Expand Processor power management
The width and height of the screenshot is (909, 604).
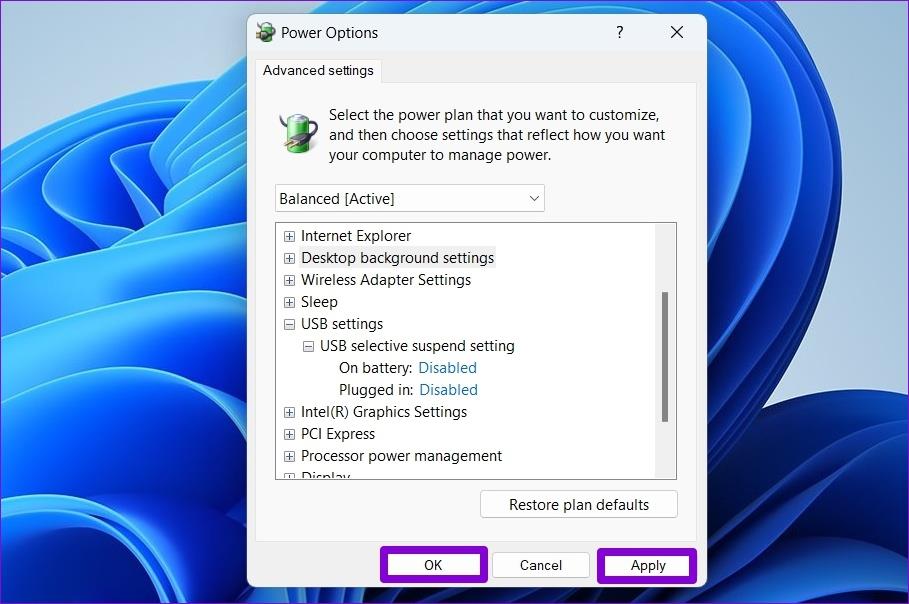[x=289, y=456]
